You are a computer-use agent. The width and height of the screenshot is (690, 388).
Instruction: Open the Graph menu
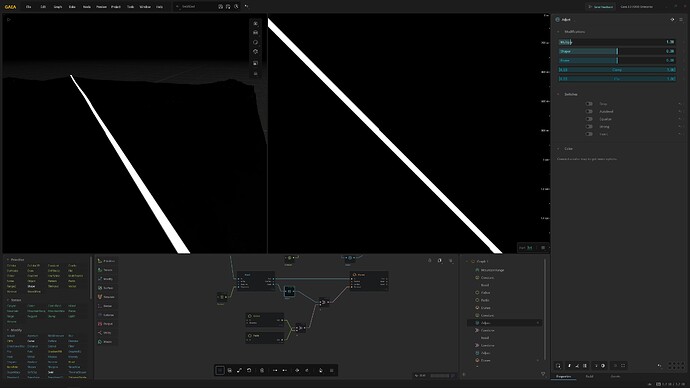[58, 7]
